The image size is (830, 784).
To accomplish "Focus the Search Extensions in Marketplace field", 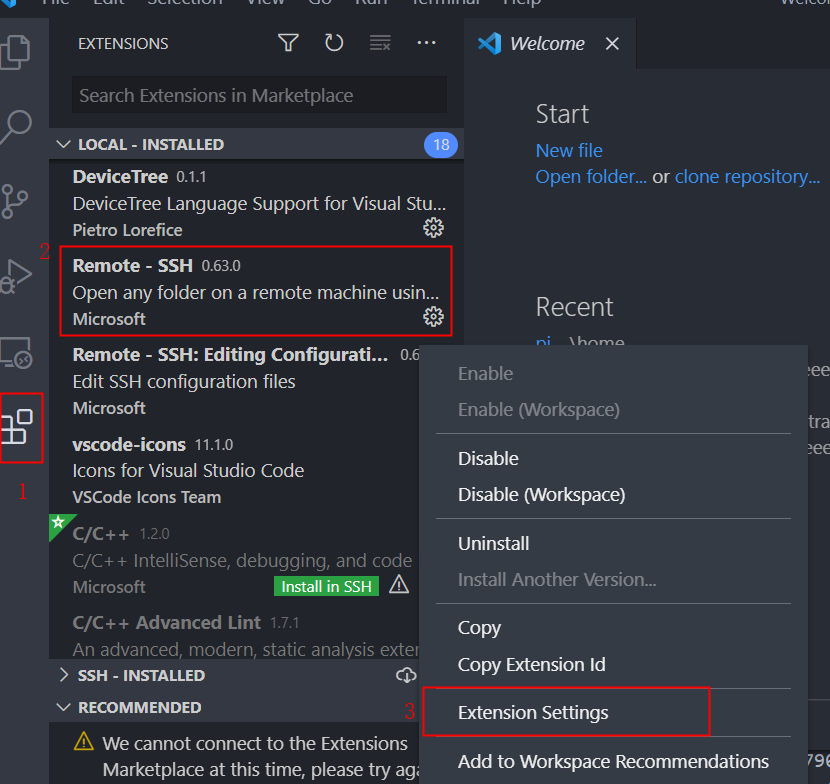I will point(259,95).
